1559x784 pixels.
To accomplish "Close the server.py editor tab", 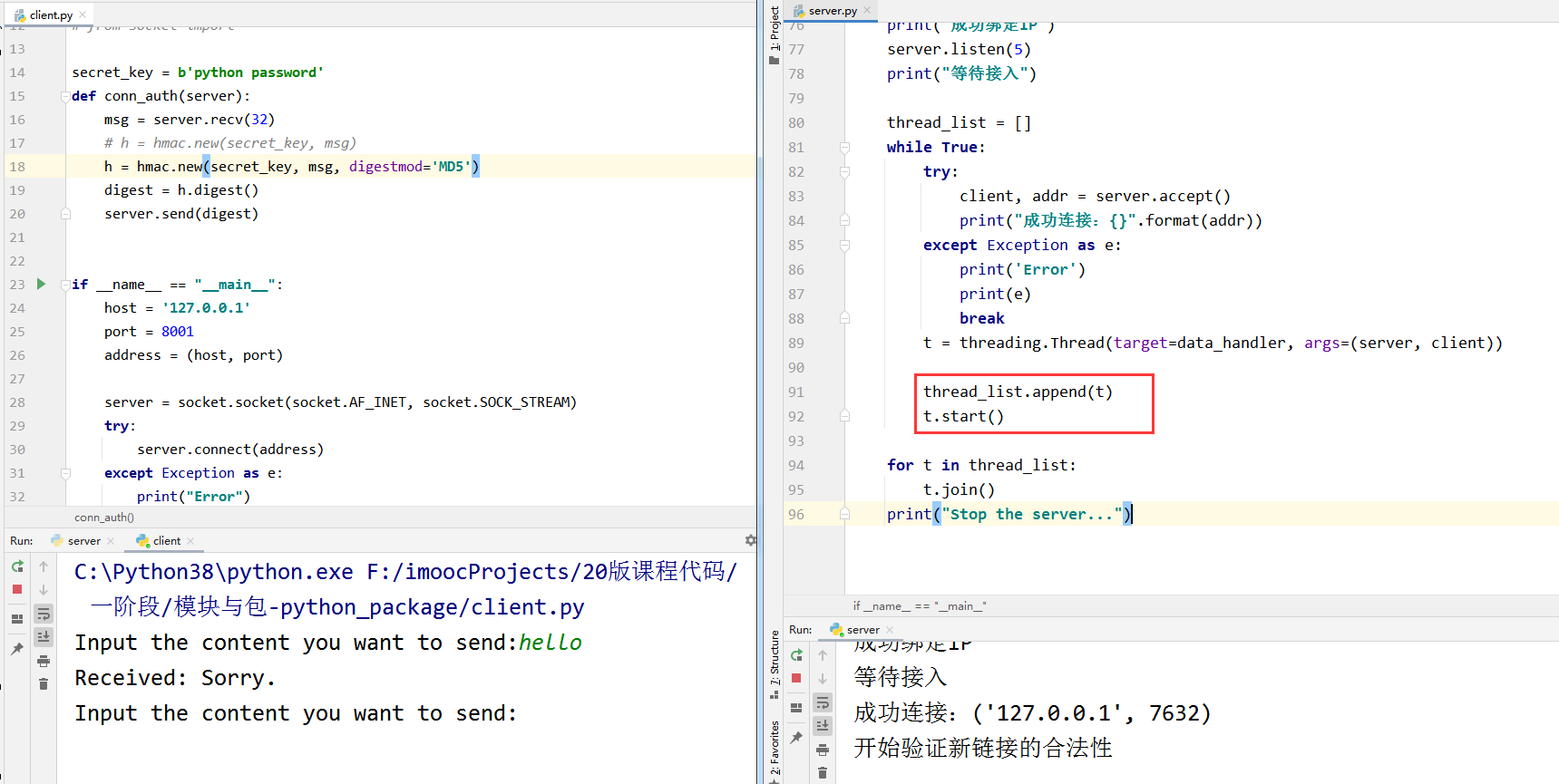I will coord(867,10).
